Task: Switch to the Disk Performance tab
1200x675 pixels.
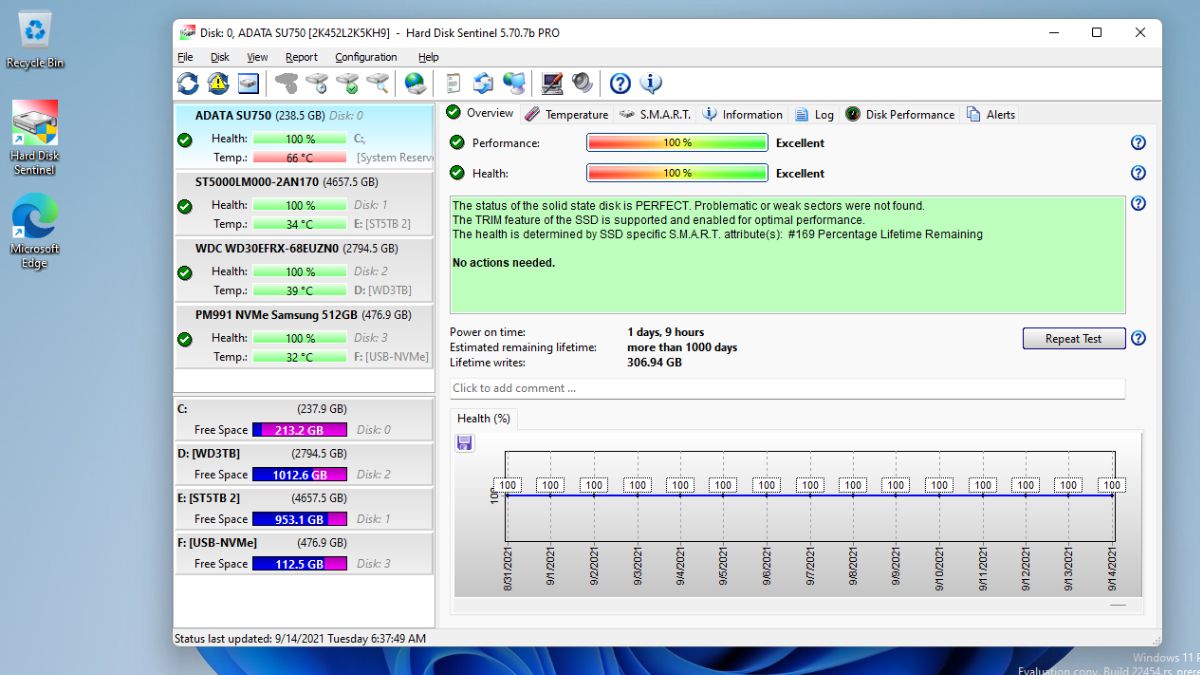Action: click(900, 114)
